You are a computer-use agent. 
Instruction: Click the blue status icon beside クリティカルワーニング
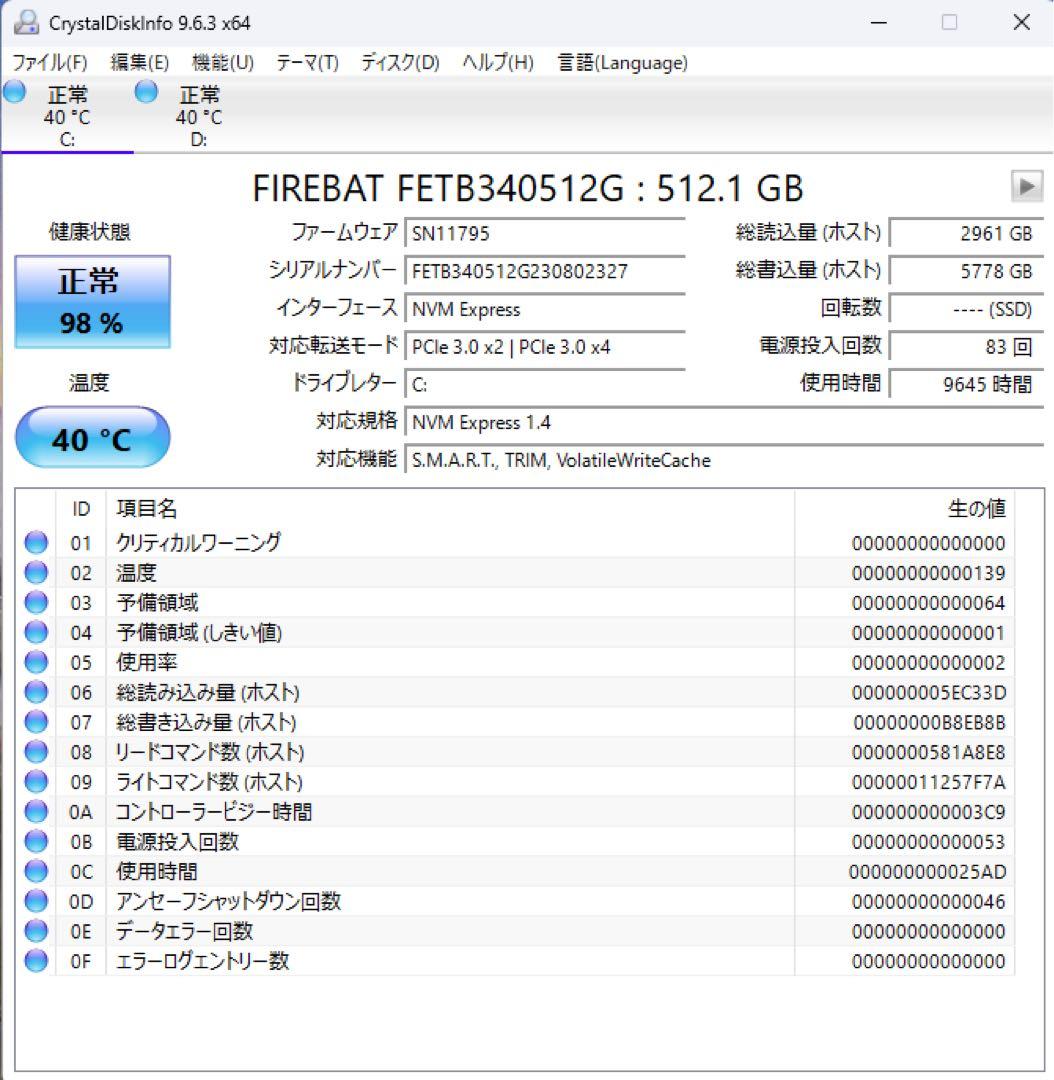pos(36,542)
